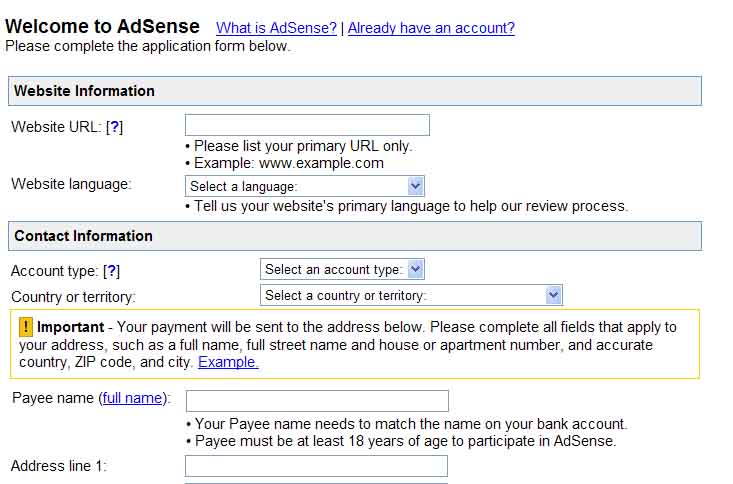Screen dimensions: 733x484
Task: Click the Website Information section header
Action: pyautogui.click(x=355, y=91)
